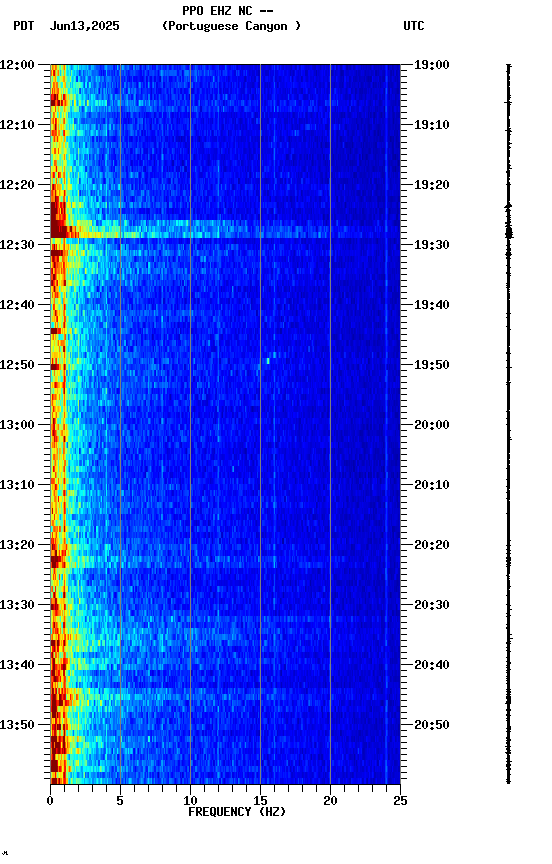Click the '19:10' UTC time label
Screen dimensions: 552x864
pos(432,125)
